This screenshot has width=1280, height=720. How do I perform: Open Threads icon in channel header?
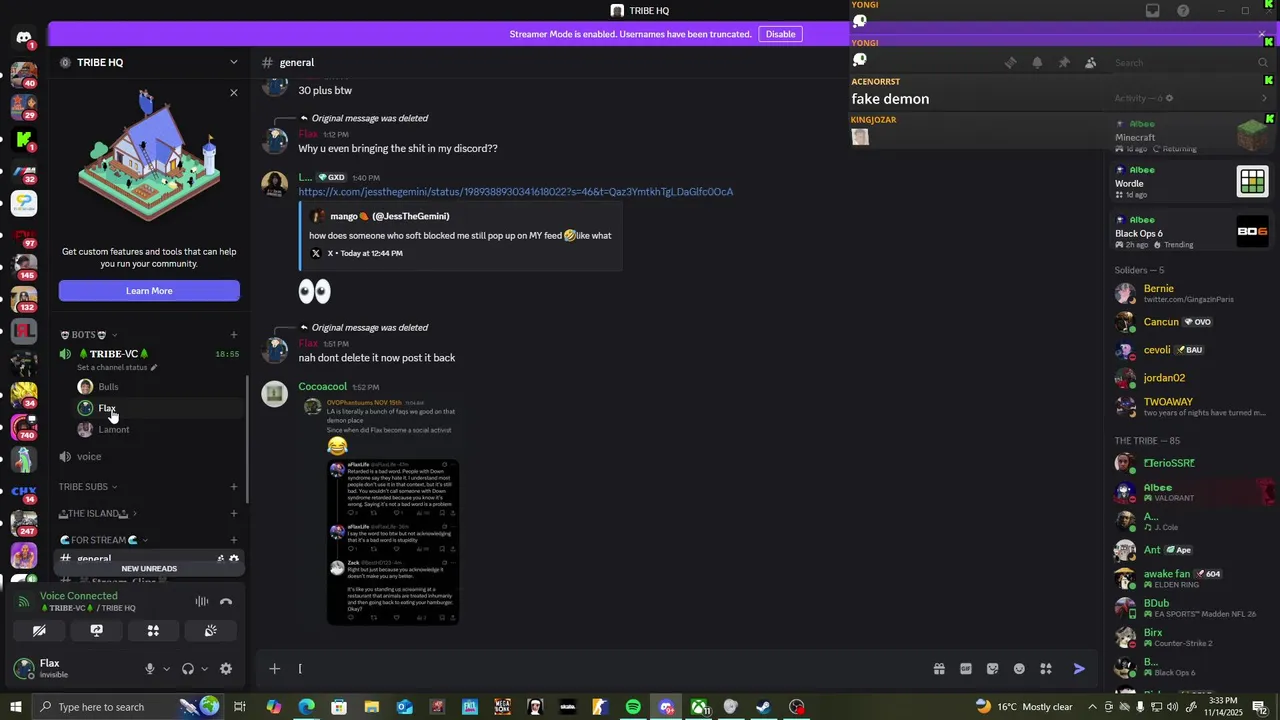pos(1010,62)
